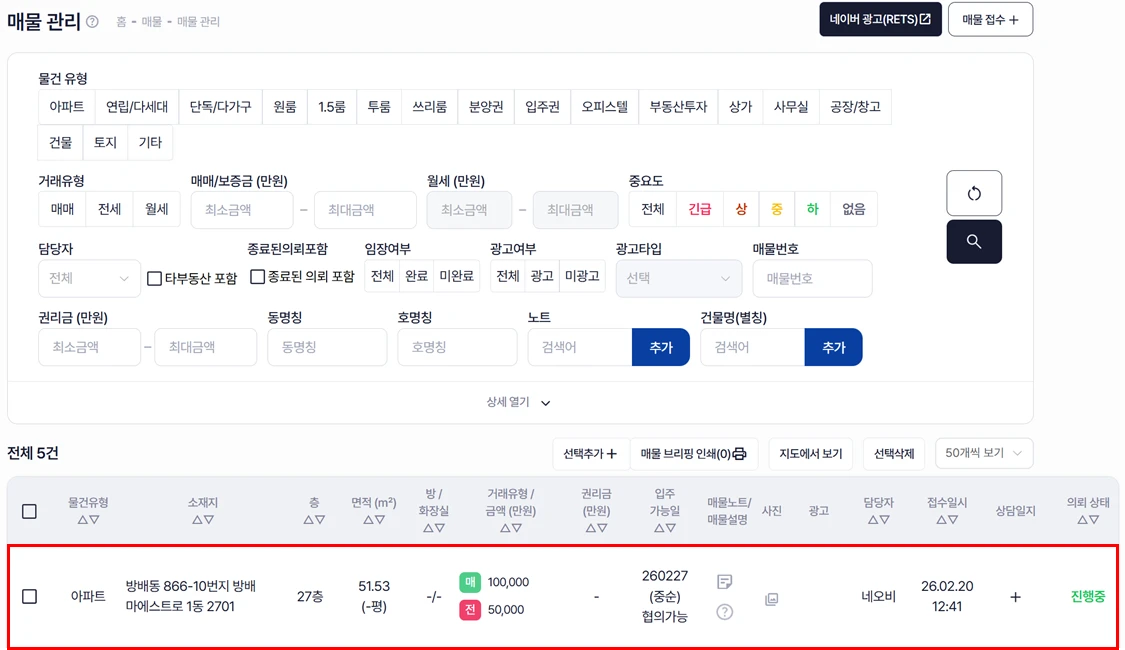This screenshot has width=1125, height=650.
Task: Check the 종료된 의뢰 포함 checkbox
Action: click(258, 277)
